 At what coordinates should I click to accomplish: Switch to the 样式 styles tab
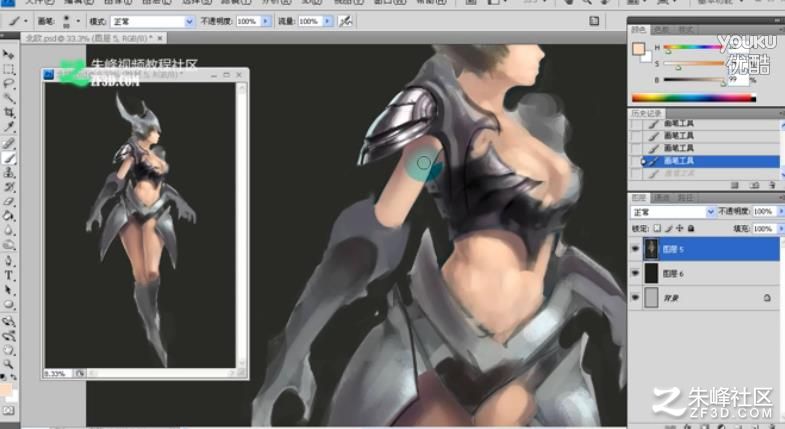(x=685, y=30)
